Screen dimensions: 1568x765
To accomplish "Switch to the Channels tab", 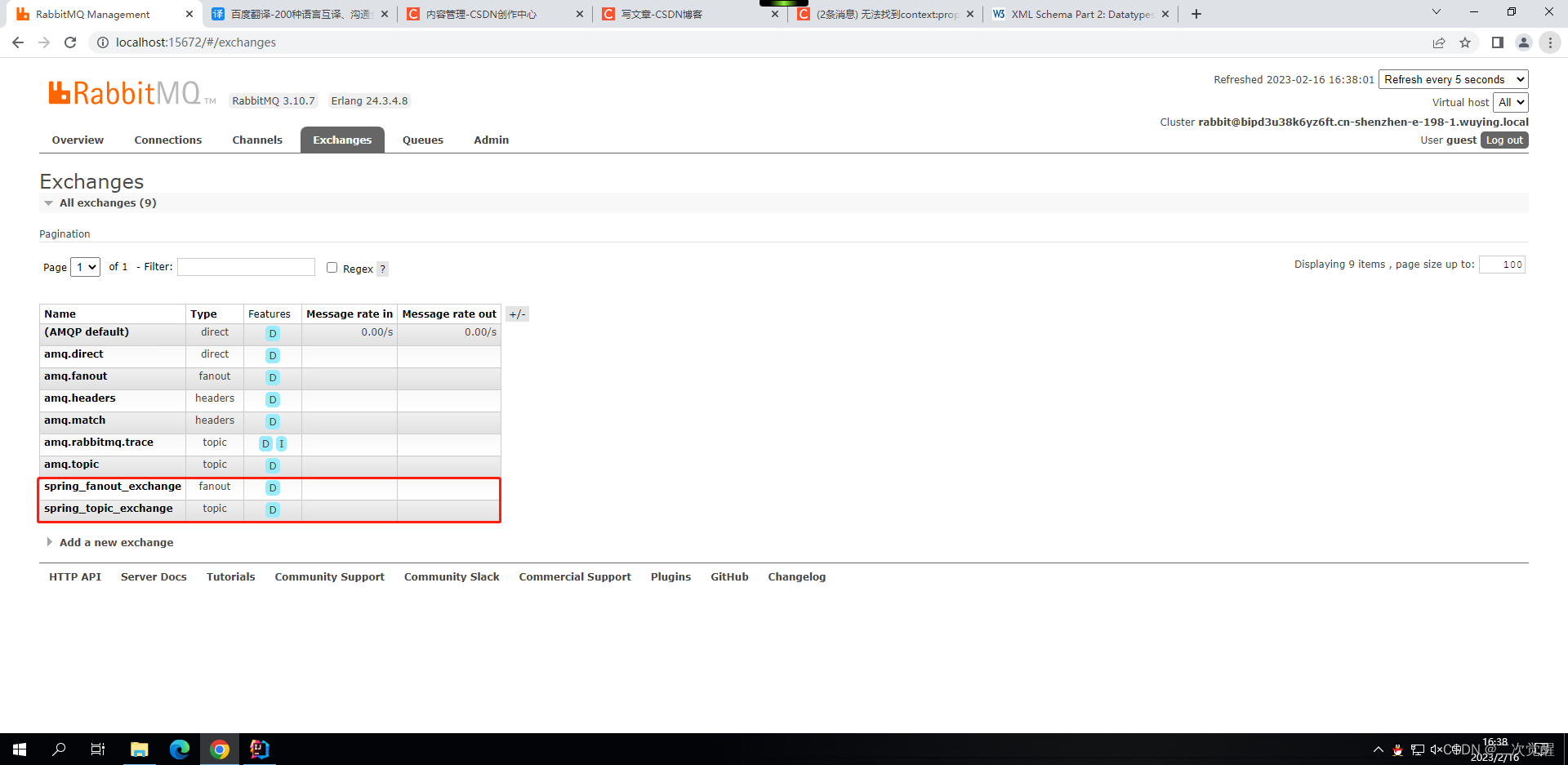I will pos(257,140).
